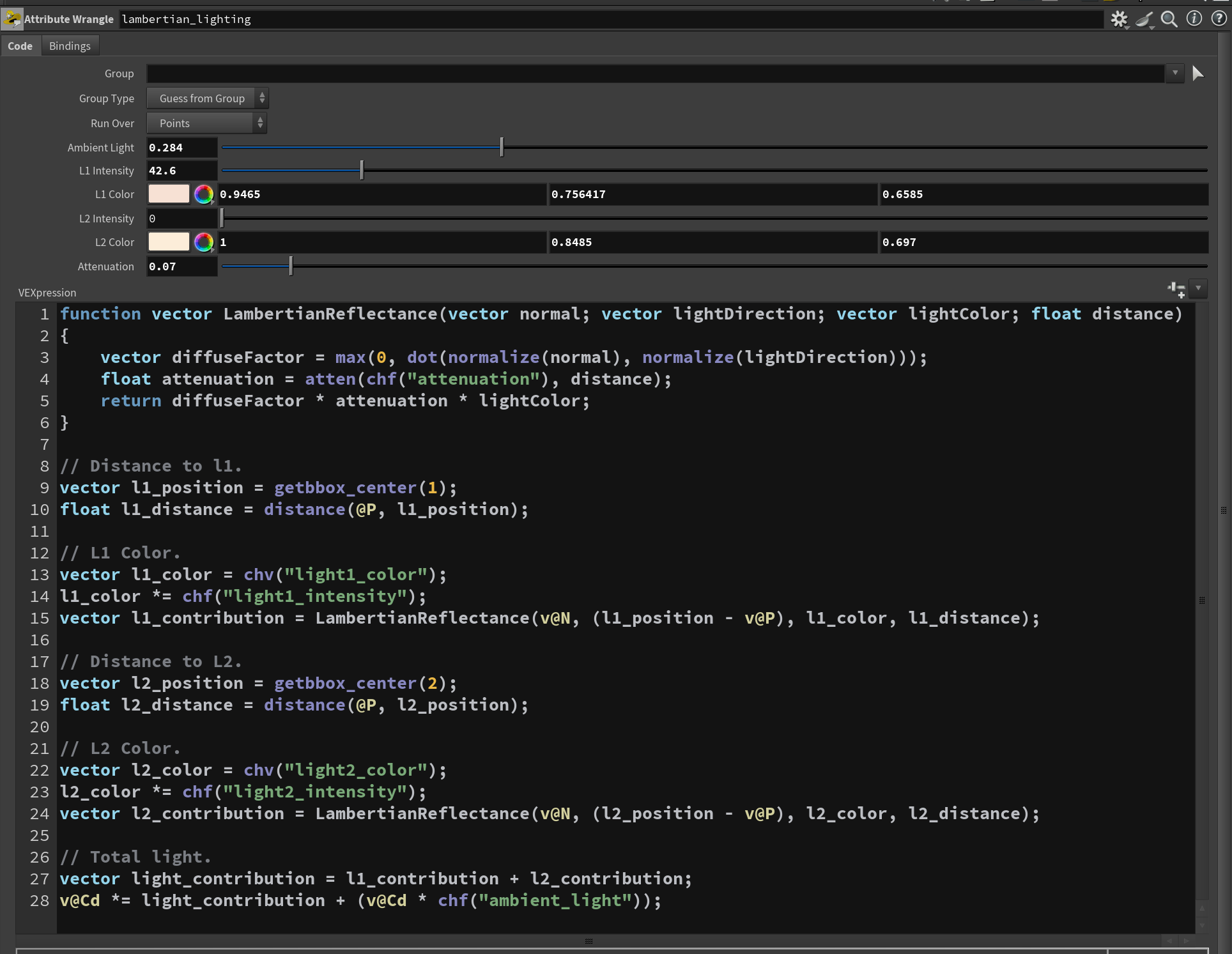Click the create spare parameters icon

coord(1176,289)
